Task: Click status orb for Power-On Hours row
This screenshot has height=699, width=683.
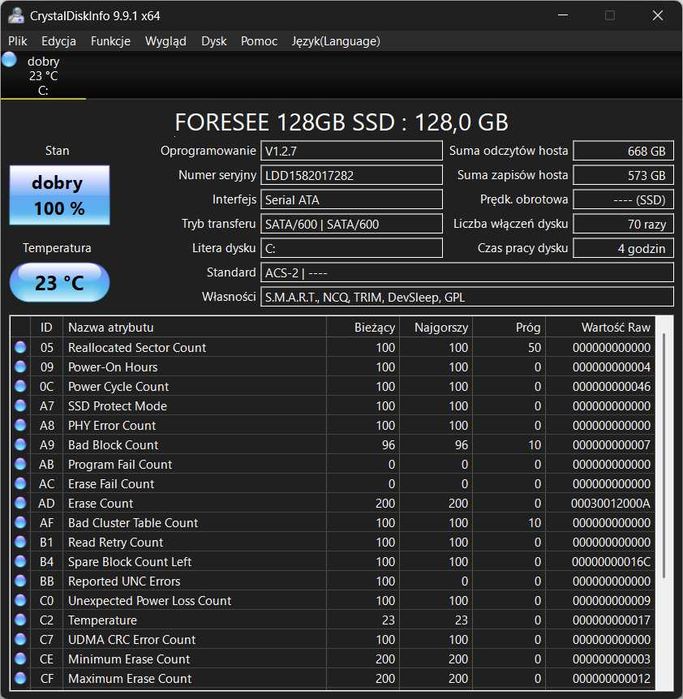Action: (21, 367)
